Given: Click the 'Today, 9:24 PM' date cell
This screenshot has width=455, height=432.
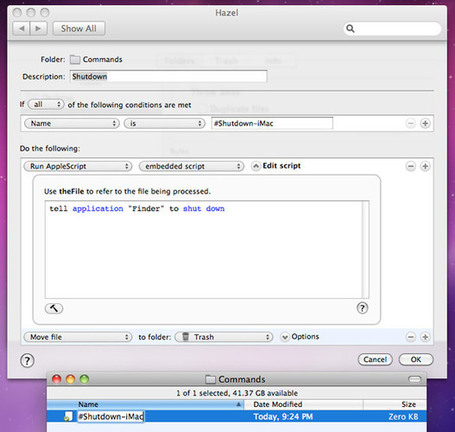Looking at the screenshot, I should pos(283,417).
